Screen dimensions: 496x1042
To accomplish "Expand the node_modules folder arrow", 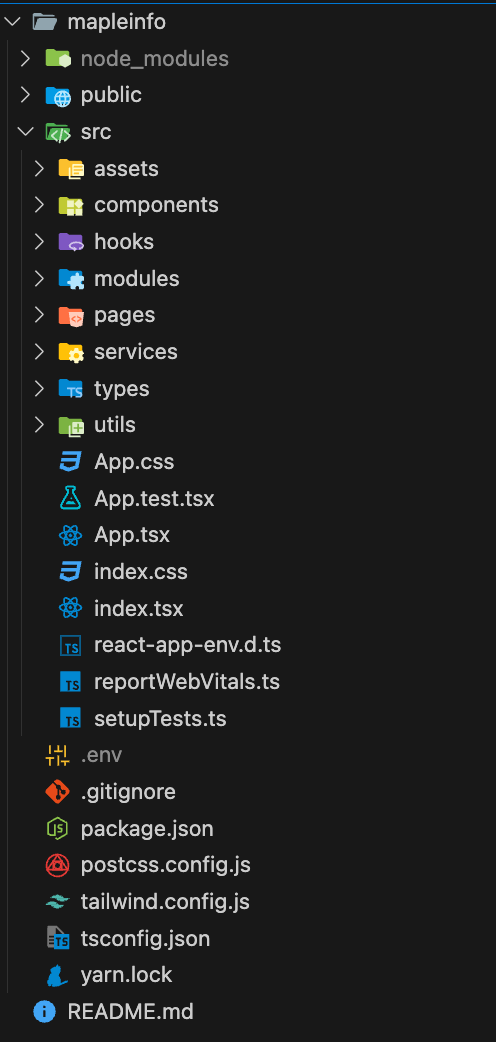I will coord(25,58).
